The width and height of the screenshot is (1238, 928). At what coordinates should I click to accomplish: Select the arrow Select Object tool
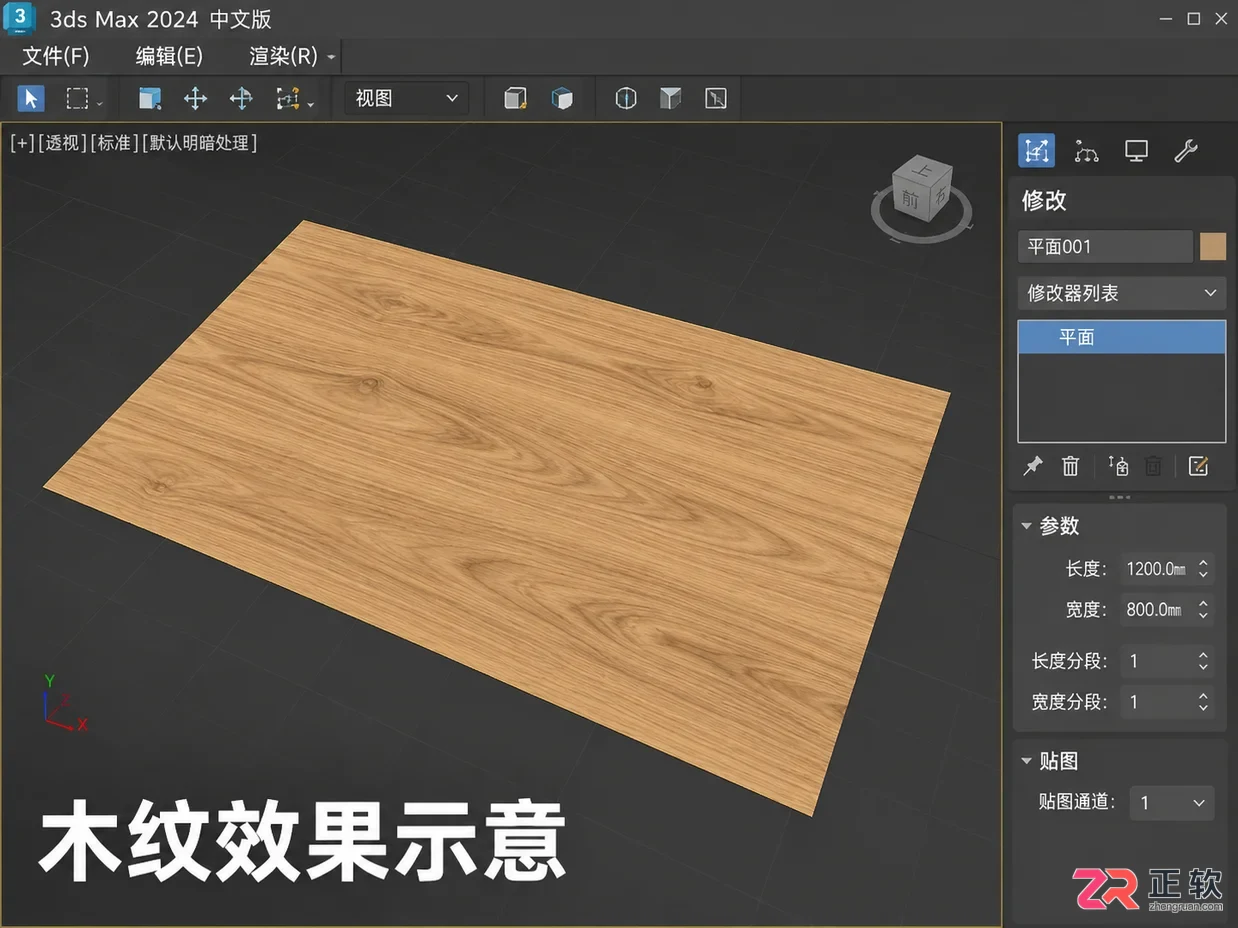tap(30, 98)
